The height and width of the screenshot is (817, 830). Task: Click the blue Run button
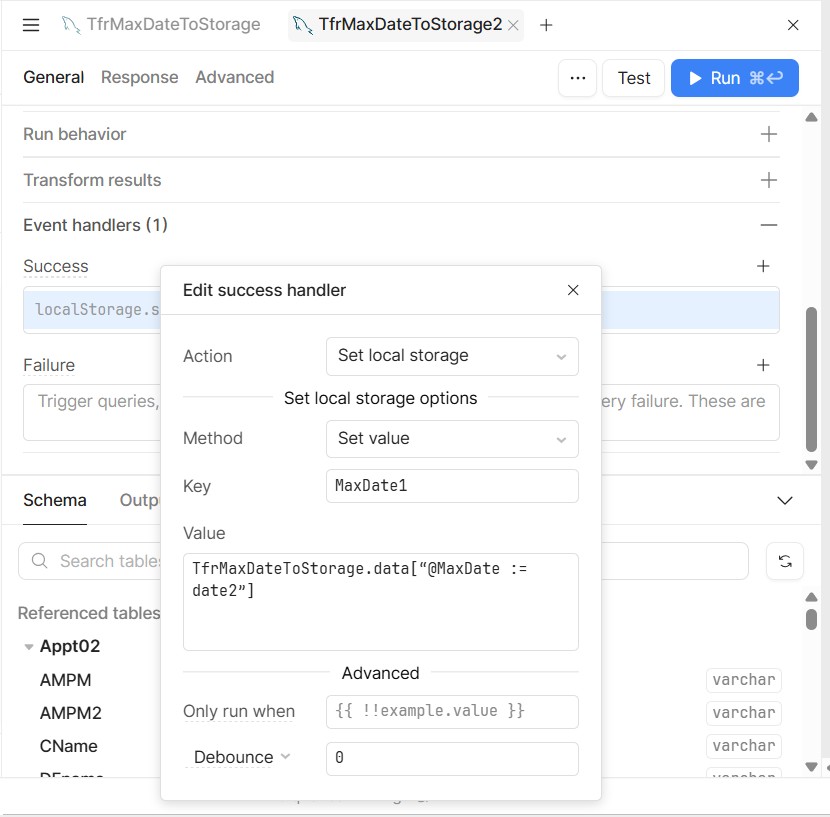[734, 78]
